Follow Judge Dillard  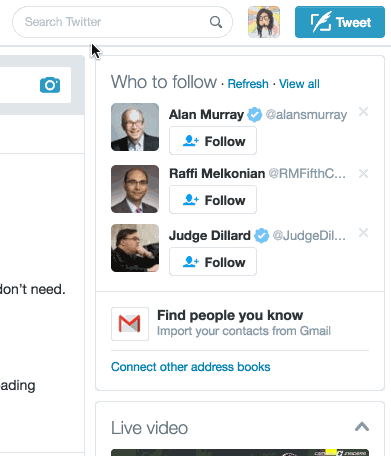pos(213,262)
